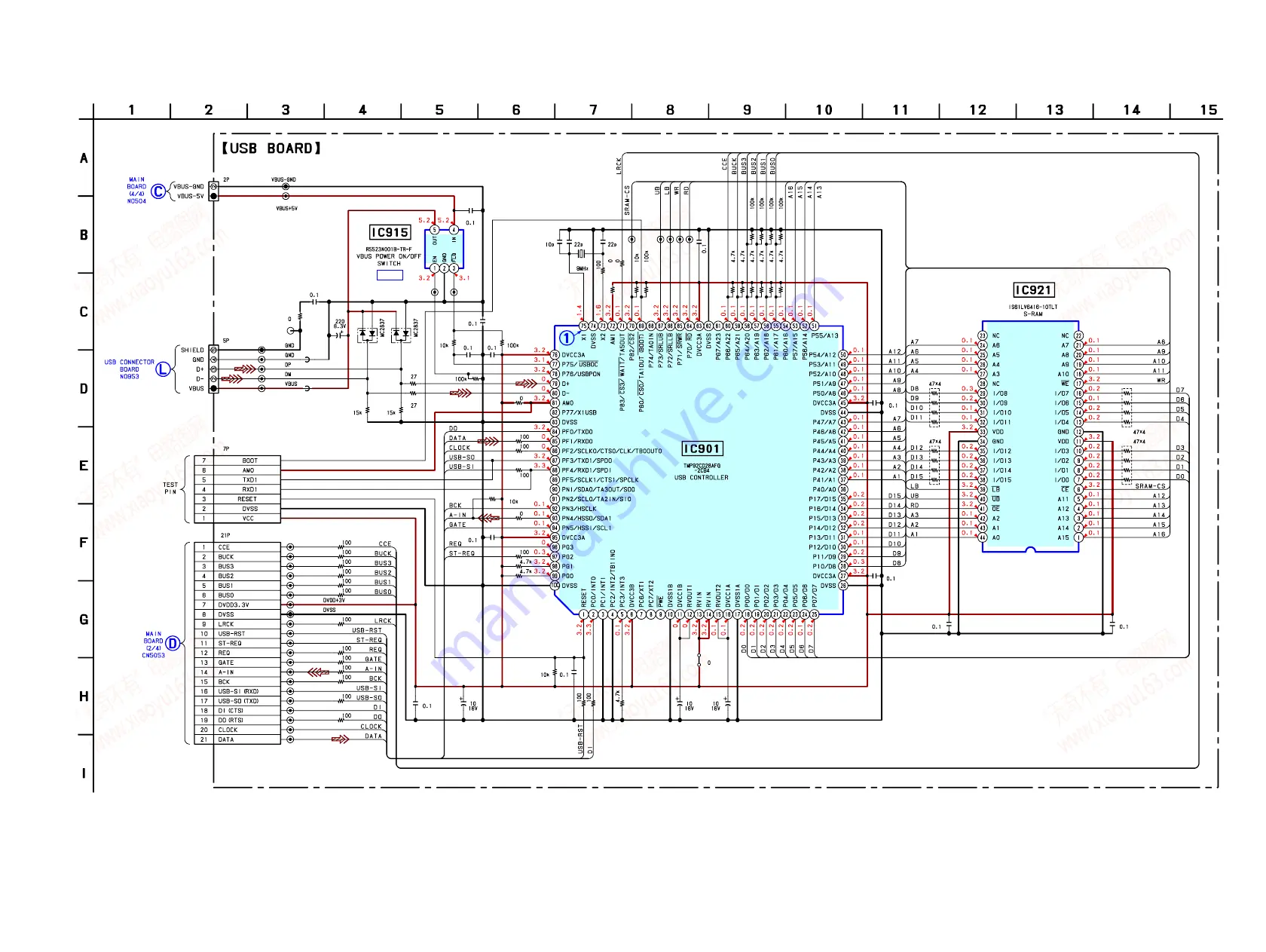Click column number 15 in the top ruler
Image resolution: width=1266 pixels, height=952 pixels.
(1209, 110)
